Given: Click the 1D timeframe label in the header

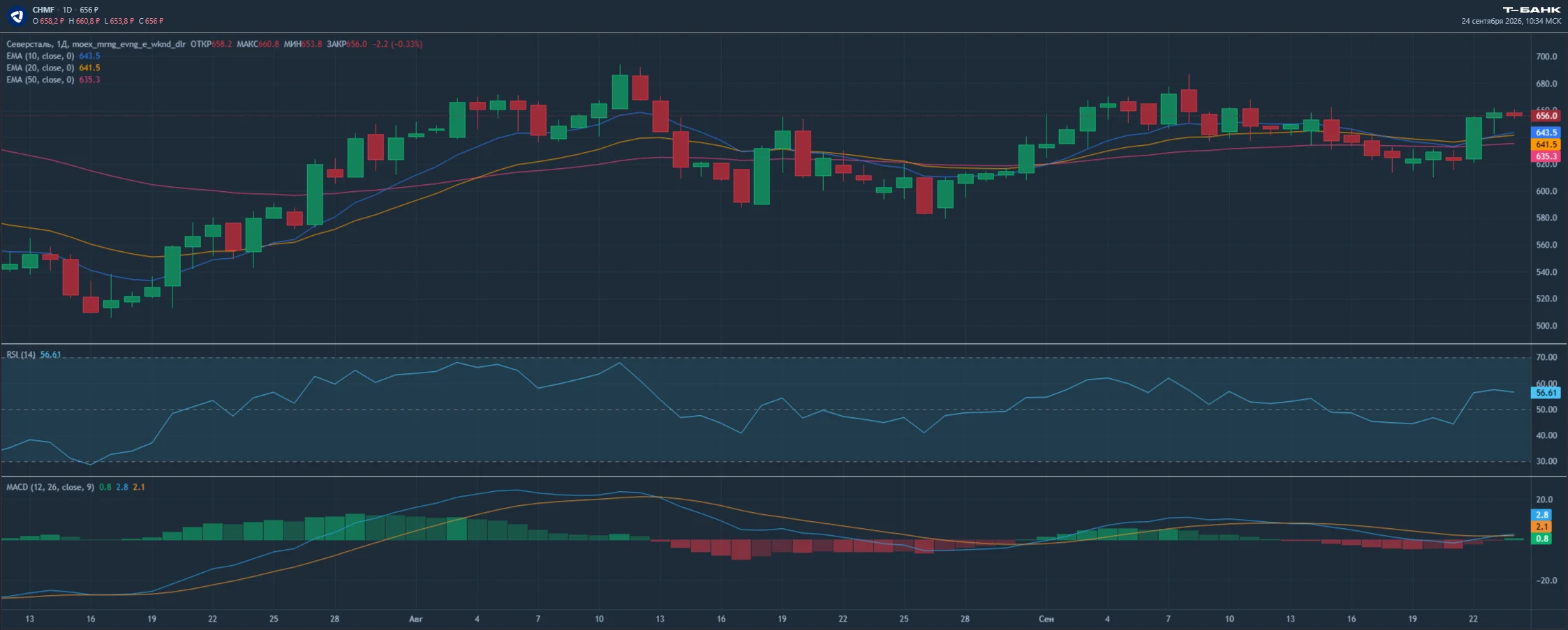Looking at the screenshot, I should (x=67, y=10).
